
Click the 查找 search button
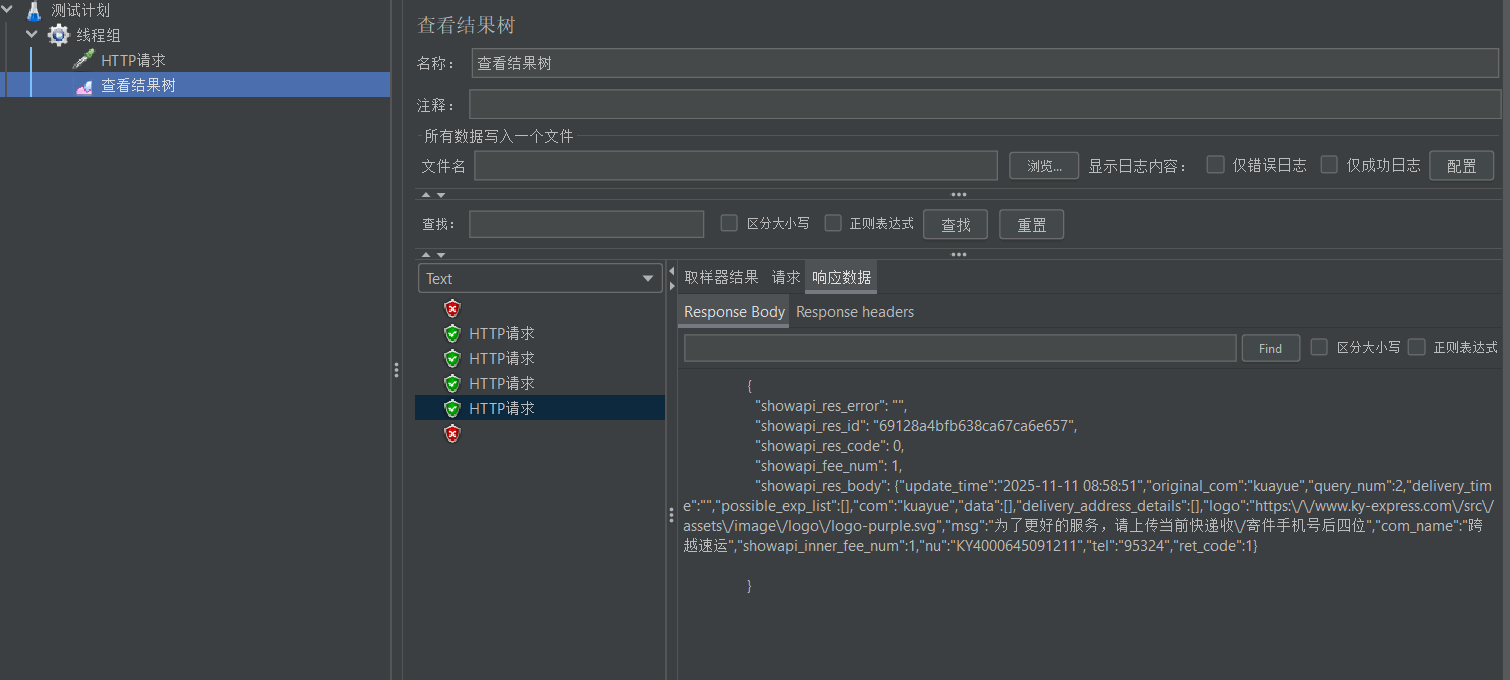[956, 224]
